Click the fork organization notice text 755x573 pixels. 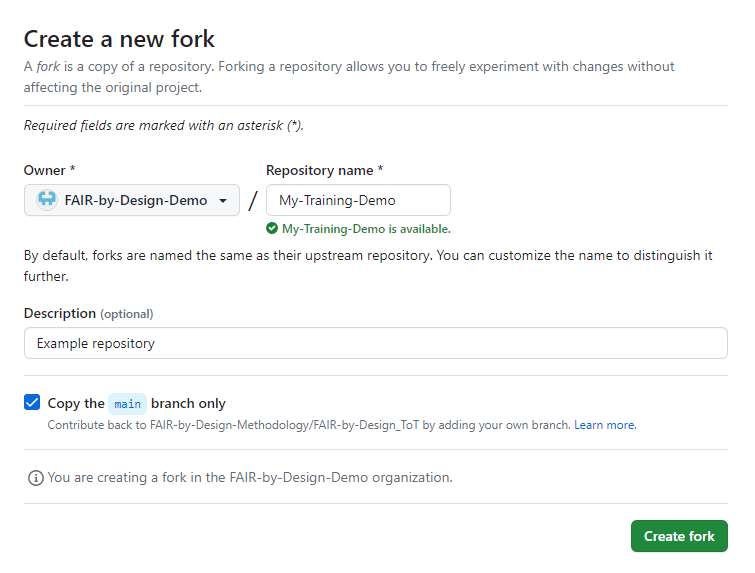coord(250,478)
